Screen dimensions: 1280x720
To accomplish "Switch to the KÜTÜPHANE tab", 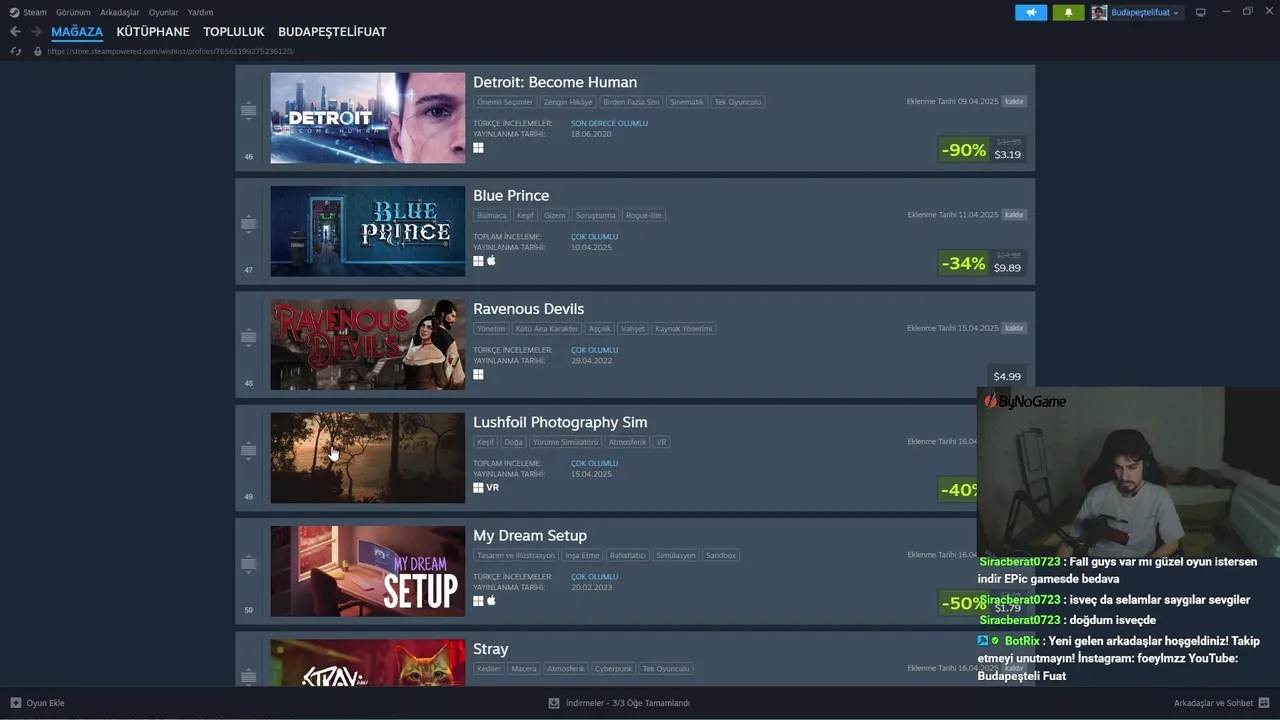I will 153,32.
